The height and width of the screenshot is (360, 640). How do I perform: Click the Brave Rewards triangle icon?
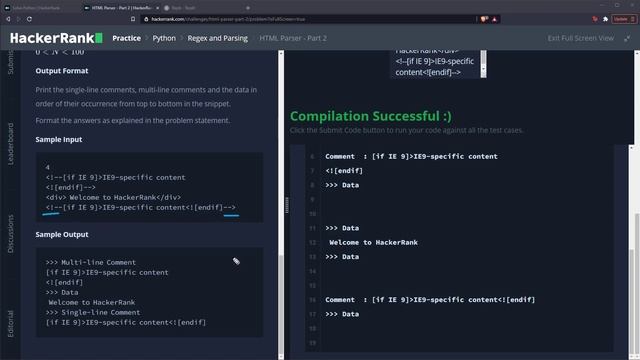(x=495, y=19)
